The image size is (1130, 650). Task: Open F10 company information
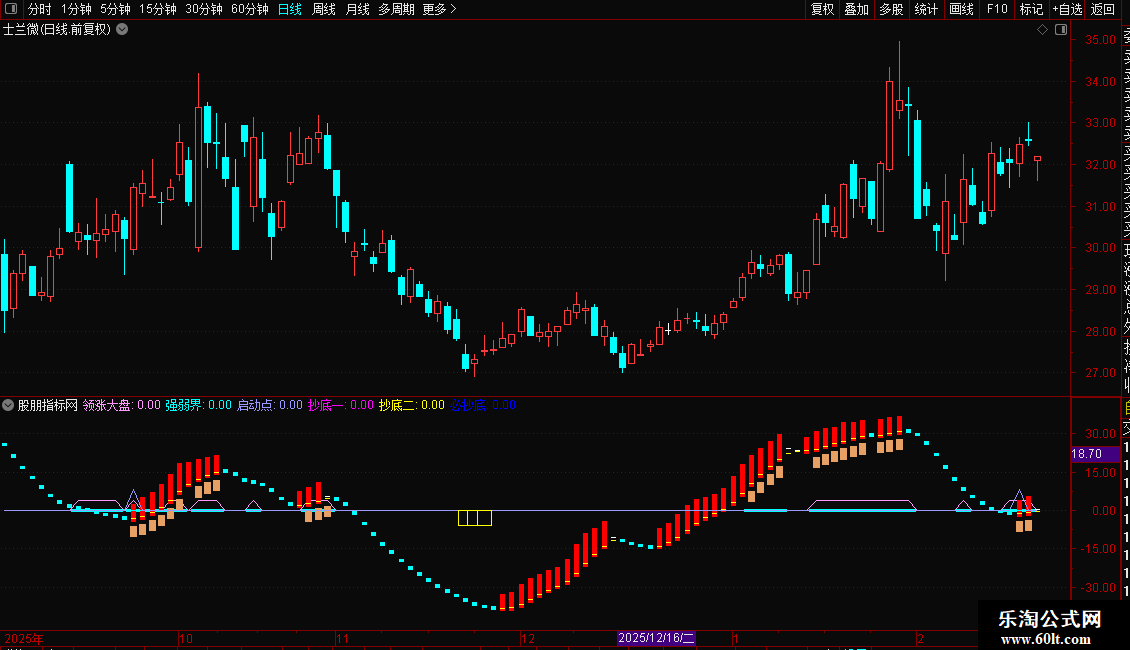997,9
